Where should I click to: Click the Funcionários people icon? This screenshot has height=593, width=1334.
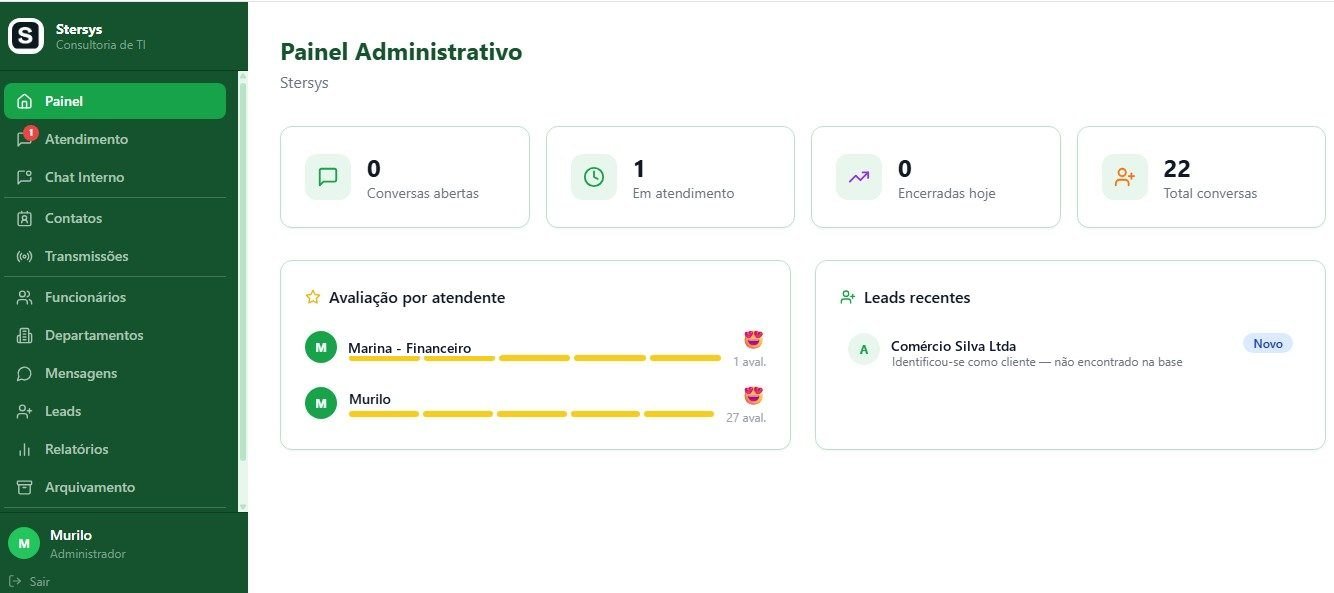click(x=25, y=298)
